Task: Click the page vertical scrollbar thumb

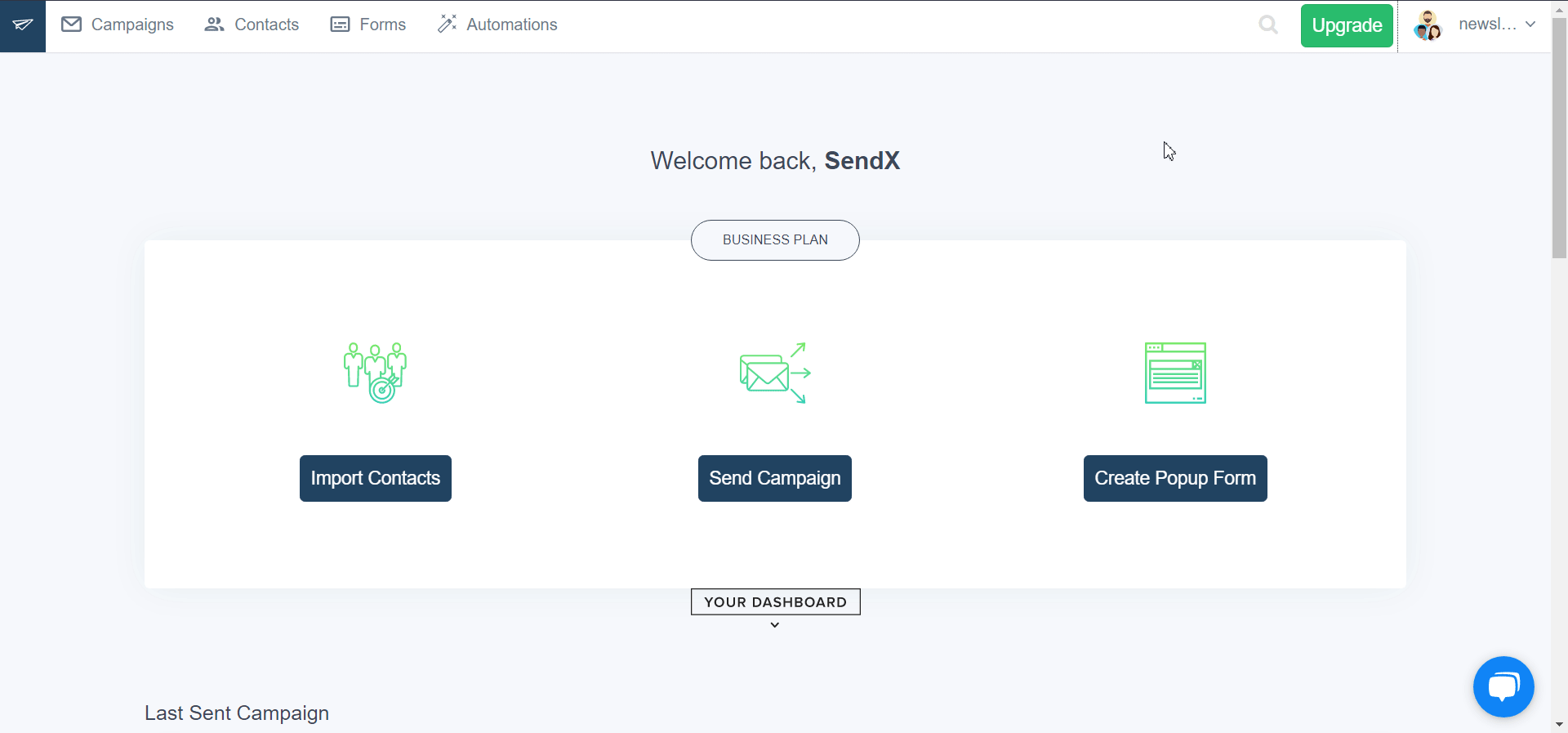Action: 1560,139
